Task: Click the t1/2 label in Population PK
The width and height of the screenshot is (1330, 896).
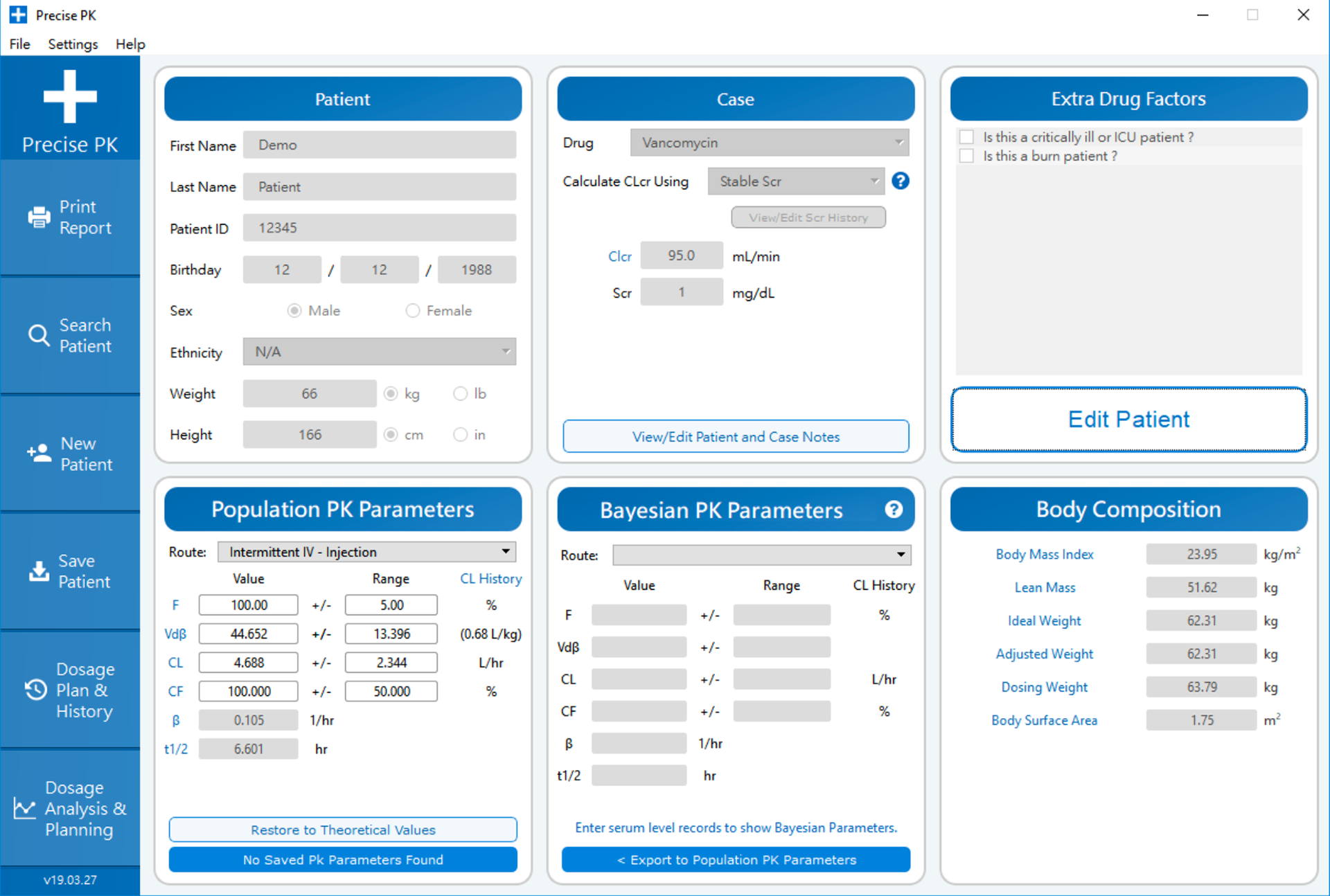Action: coord(175,749)
